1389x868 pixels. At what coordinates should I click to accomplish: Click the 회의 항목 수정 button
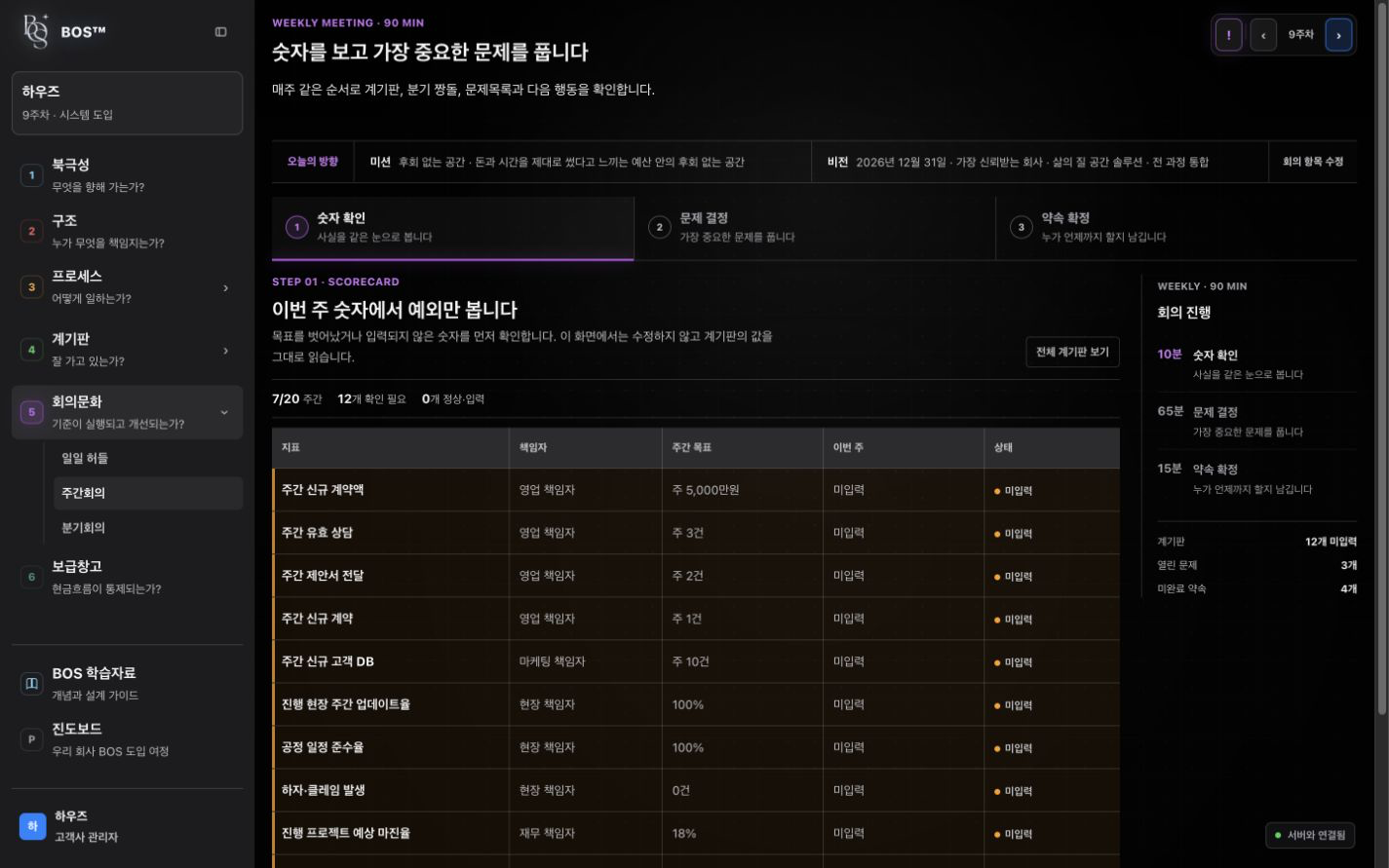[1312, 162]
